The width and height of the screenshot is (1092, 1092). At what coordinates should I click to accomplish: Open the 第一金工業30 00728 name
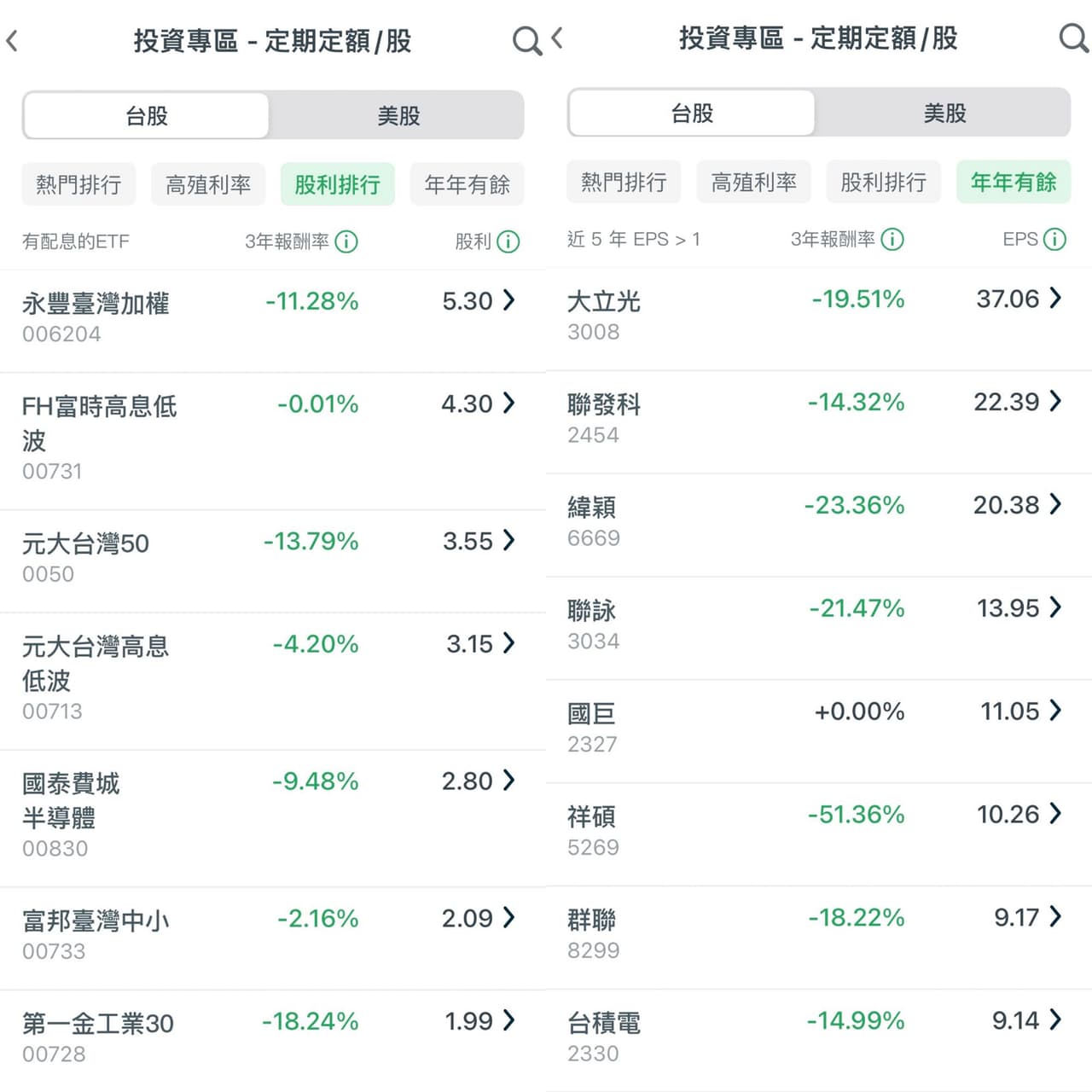click(98, 1024)
